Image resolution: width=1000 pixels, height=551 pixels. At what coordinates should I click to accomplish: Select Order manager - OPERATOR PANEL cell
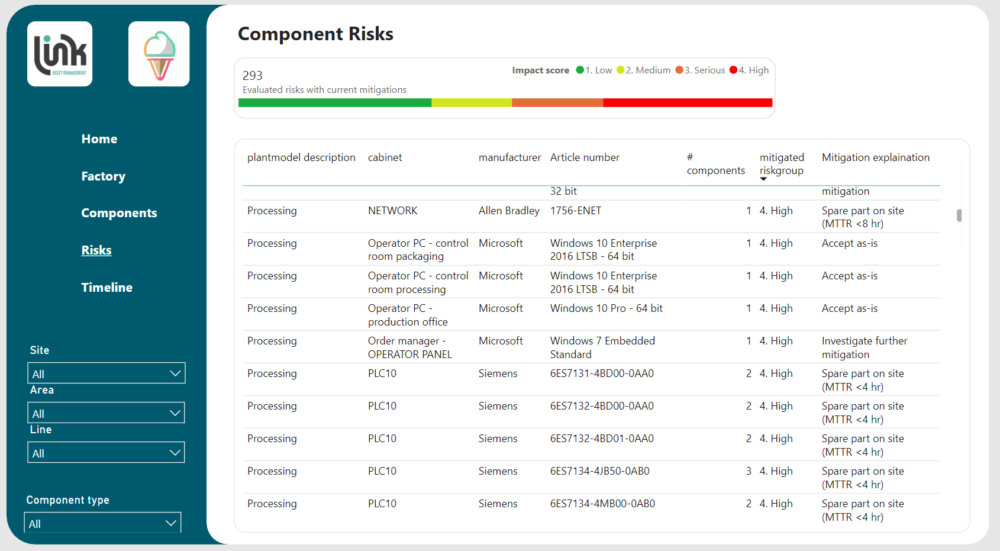[409, 348]
